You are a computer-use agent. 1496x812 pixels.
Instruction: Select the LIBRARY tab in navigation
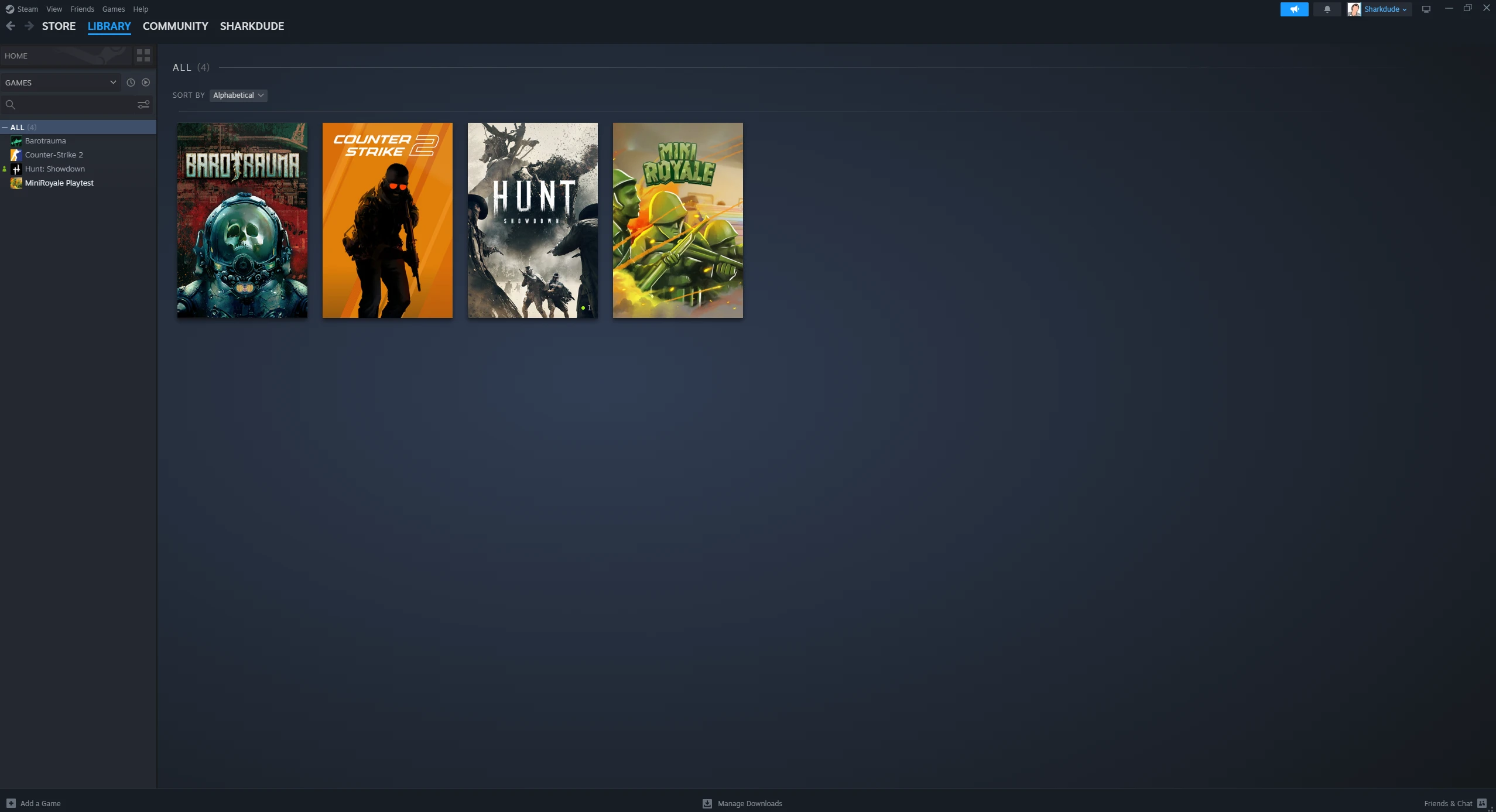[109, 26]
